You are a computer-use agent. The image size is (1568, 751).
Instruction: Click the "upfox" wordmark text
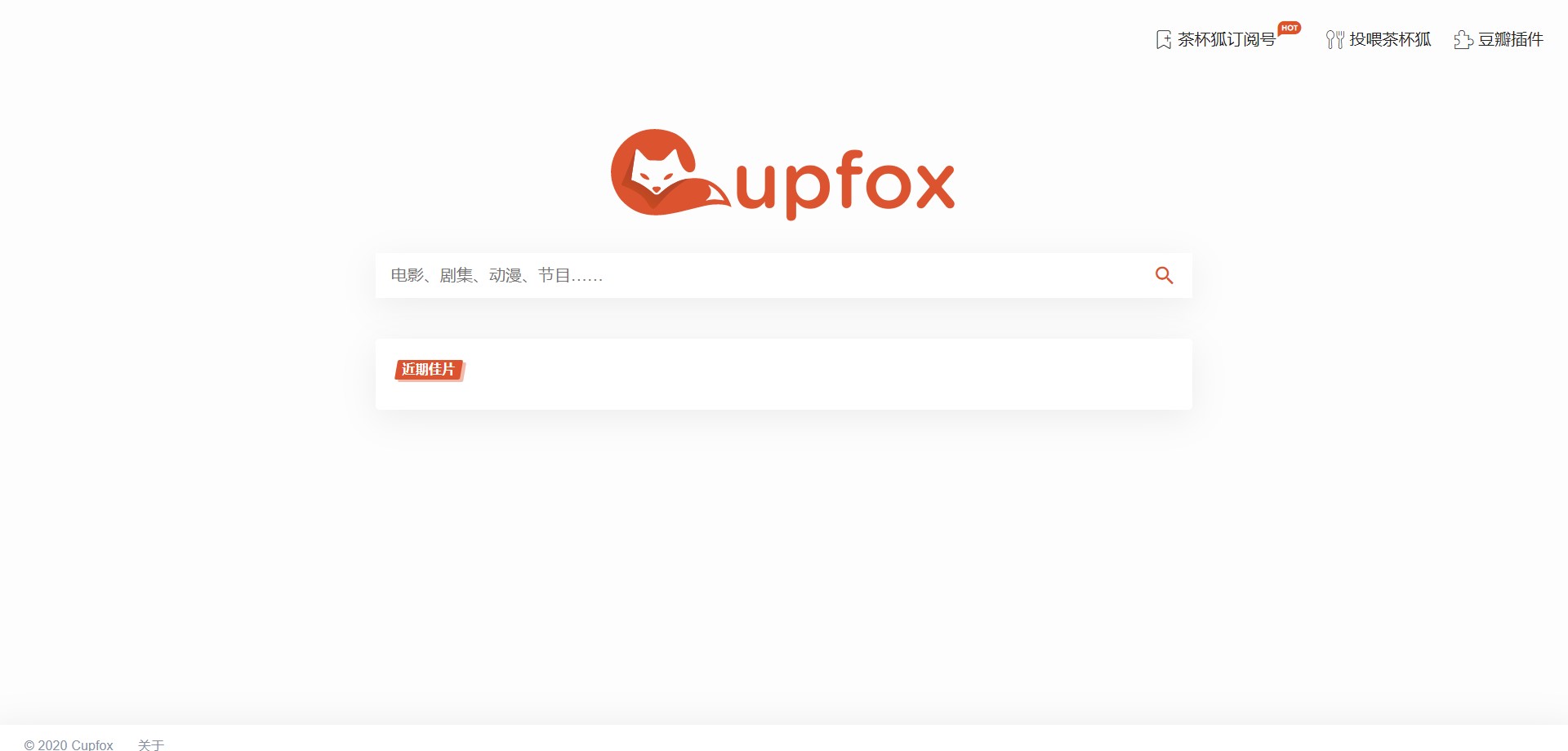pyautogui.click(x=844, y=183)
